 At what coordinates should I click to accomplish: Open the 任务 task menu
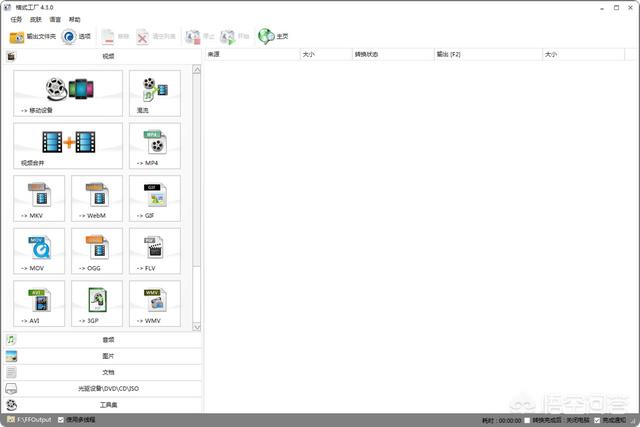16,20
